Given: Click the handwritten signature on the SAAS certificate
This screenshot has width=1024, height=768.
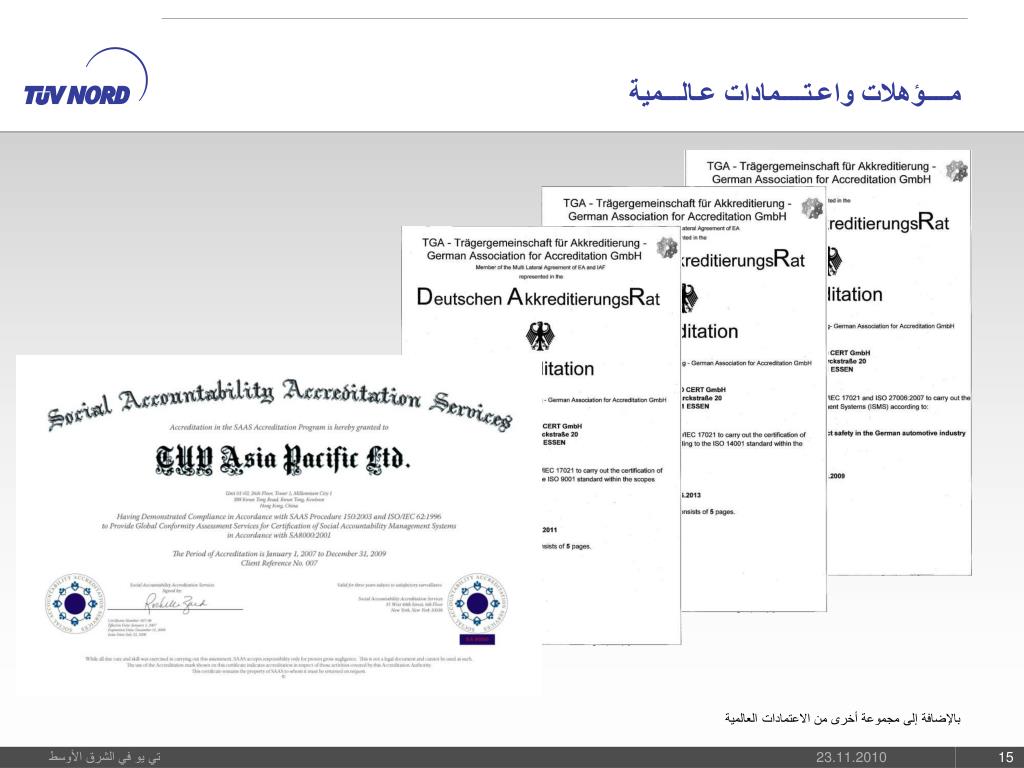Looking at the screenshot, I should 175,602.
